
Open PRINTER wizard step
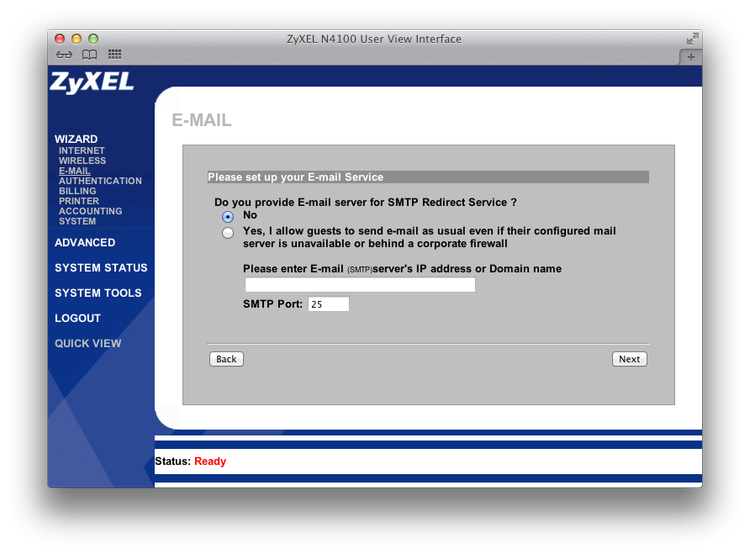pyautogui.click(x=79, y=201)
